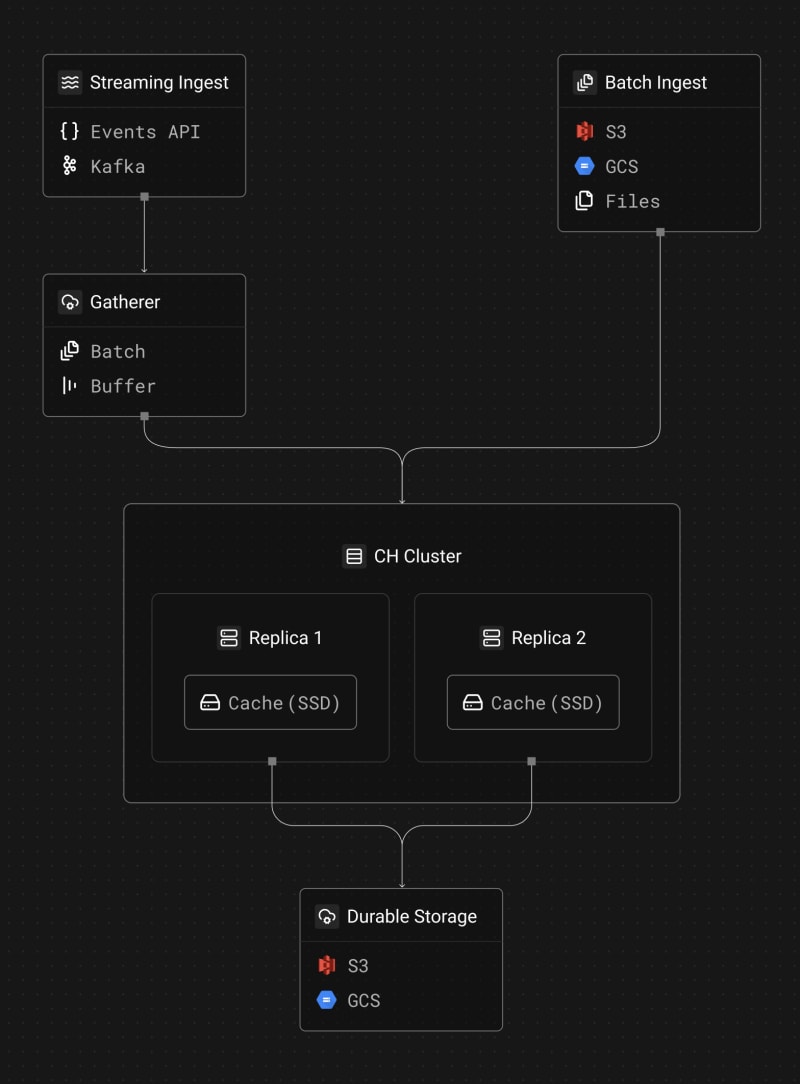800x1084 pixels.
Task: Click the CH Cluster database icon
Action: click(353, 556)
